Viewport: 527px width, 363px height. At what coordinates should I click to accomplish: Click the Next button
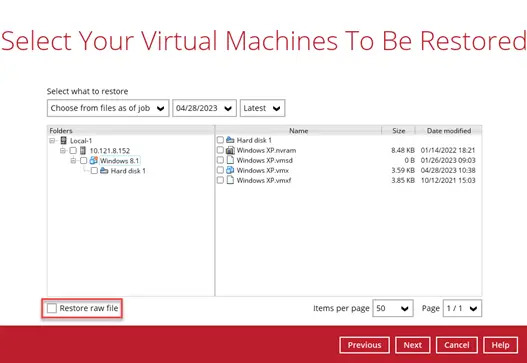(412, 345)
